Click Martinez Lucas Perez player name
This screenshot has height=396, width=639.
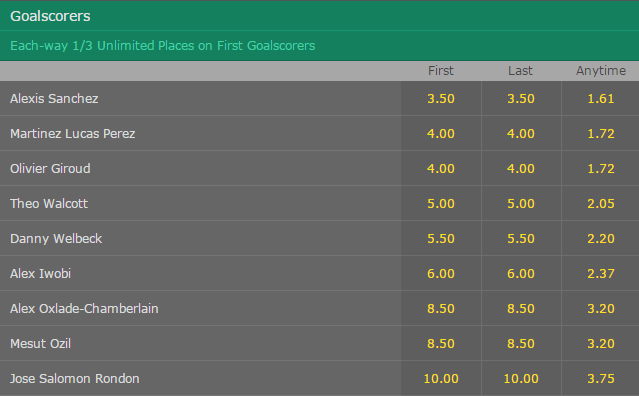(73, 134)
